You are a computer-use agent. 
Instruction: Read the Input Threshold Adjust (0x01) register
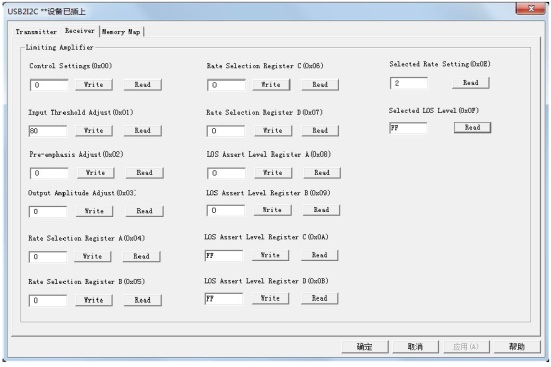pos(143,130)
